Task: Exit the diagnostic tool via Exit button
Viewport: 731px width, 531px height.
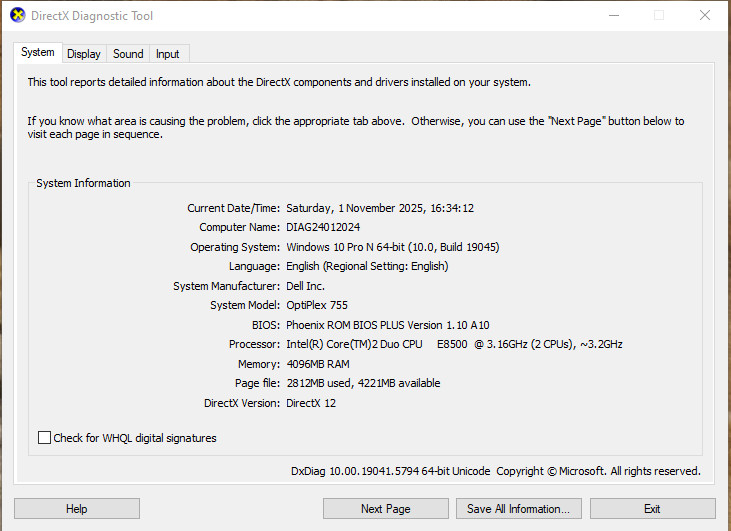Action: [652, 509]
